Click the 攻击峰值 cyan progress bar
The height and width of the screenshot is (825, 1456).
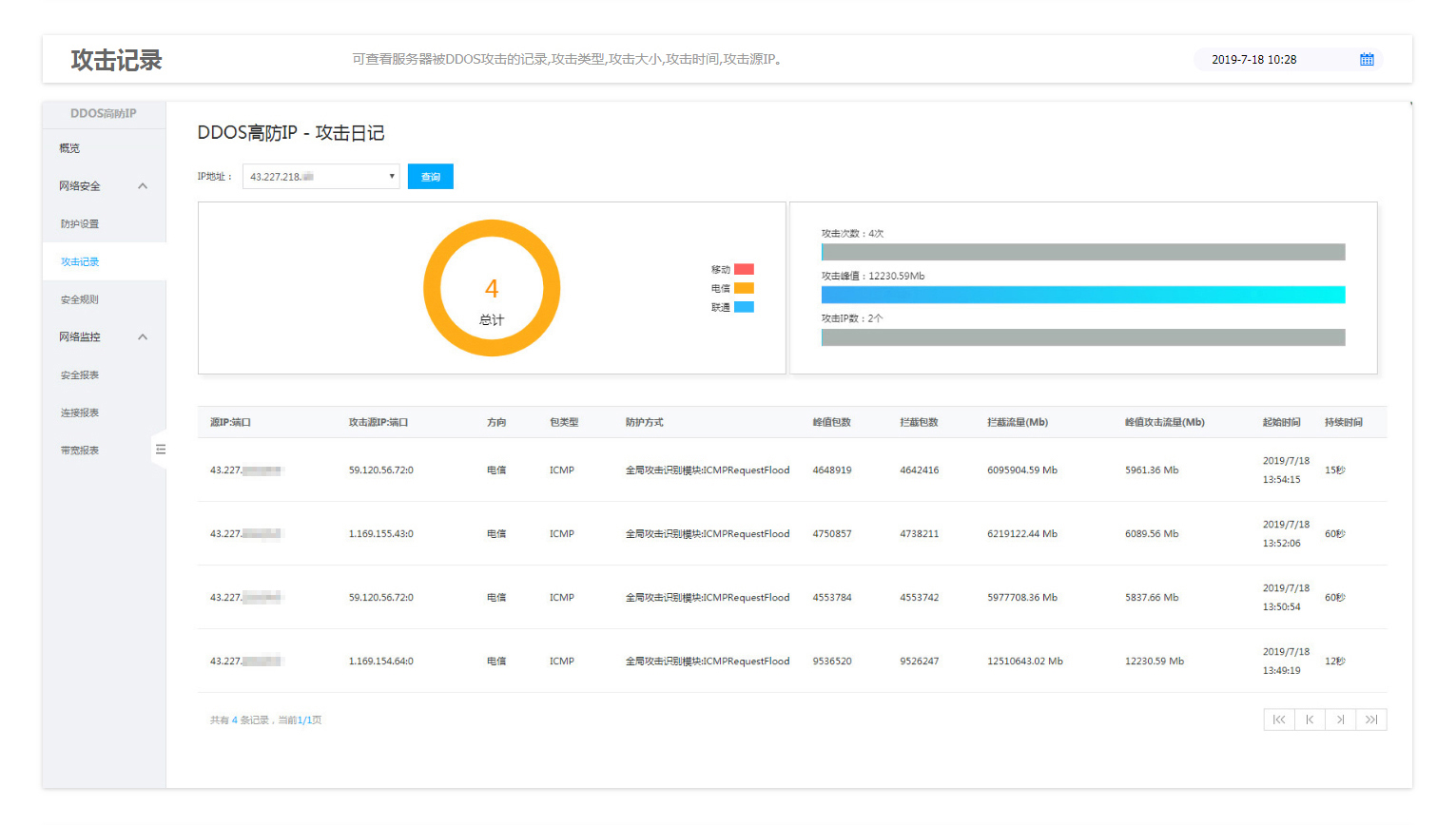coord(1083,295)
